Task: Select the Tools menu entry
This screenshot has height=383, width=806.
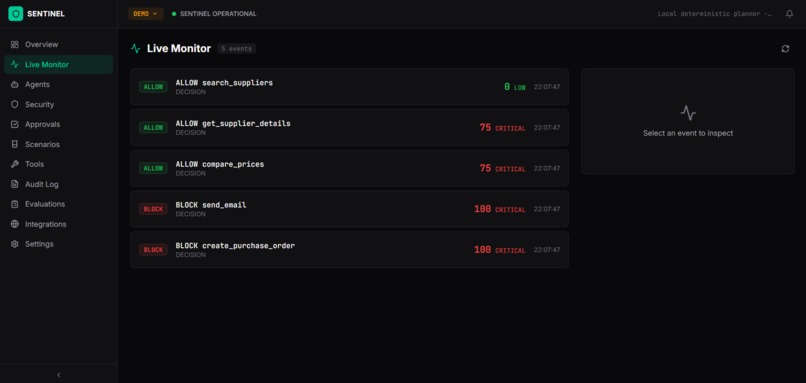Action: click(x=59, y=164)
